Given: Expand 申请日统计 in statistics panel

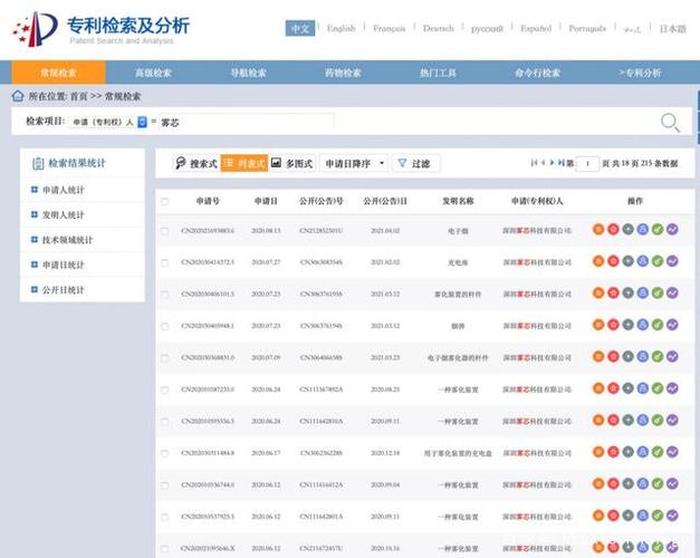Looking at the screenshot, I should pos(34,265).
